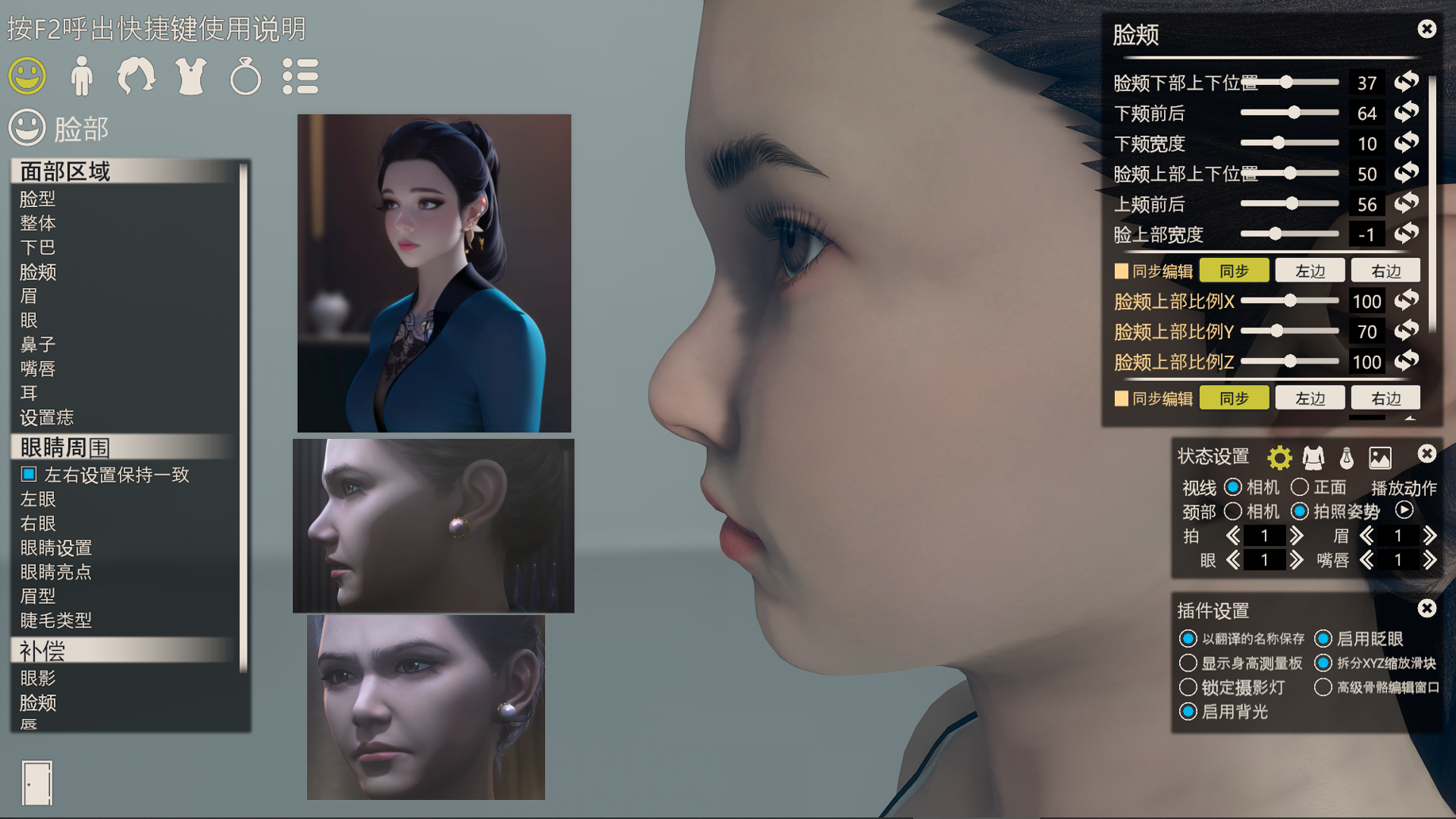This screenshot has width=1456, height=819.
Task: Toggle 左右设置保持一致 checkbox
Action: point(29,475)
